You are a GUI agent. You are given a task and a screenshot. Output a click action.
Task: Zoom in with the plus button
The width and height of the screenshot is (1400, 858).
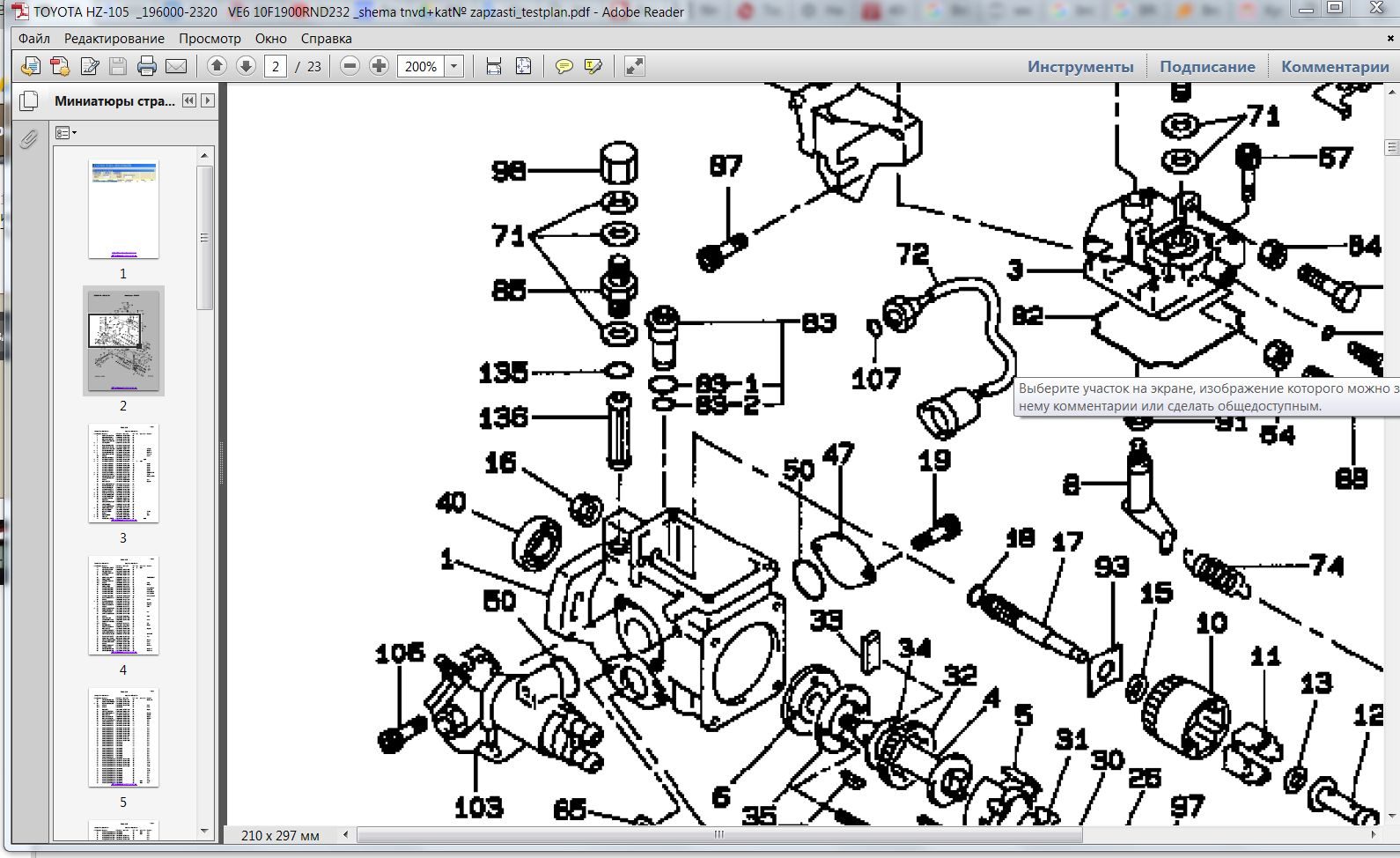click(379, 66)
